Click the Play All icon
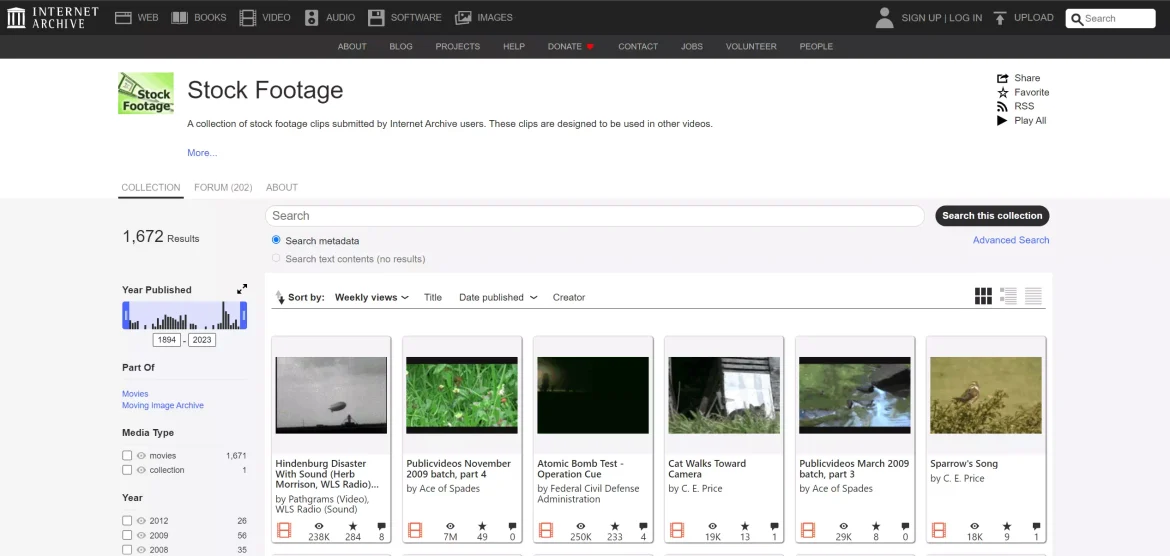 [x=1002, y=120]
